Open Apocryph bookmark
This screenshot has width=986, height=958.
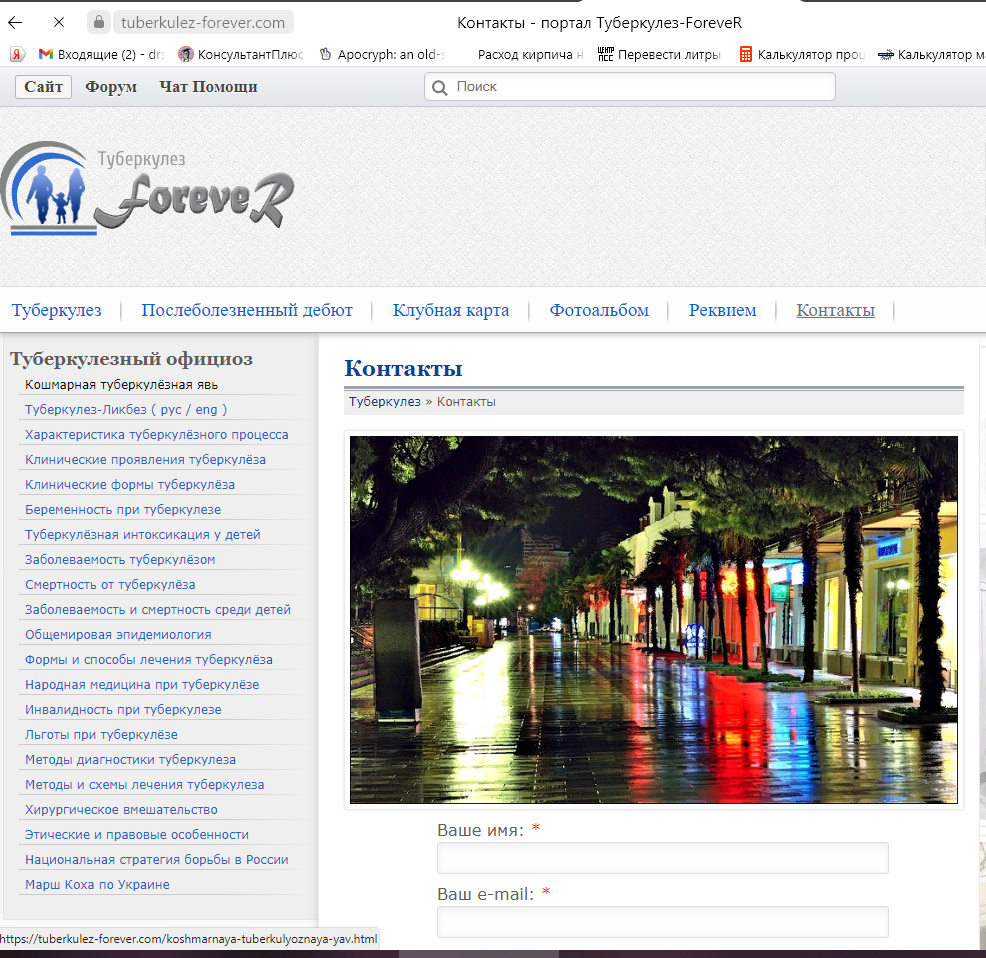pos(382,55)
